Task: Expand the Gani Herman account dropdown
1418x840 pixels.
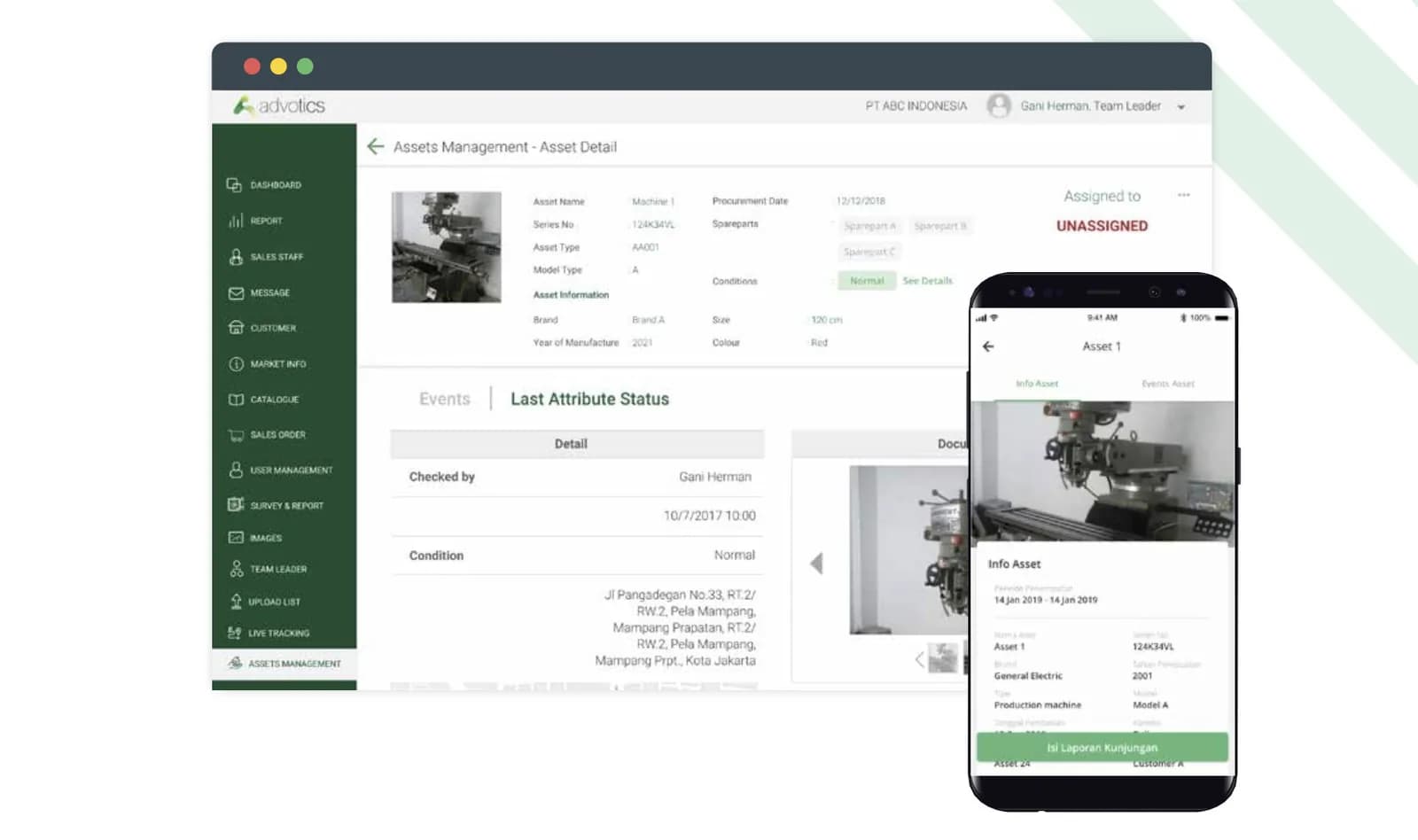Action: pyautogui.click(x=1180, y=107)
